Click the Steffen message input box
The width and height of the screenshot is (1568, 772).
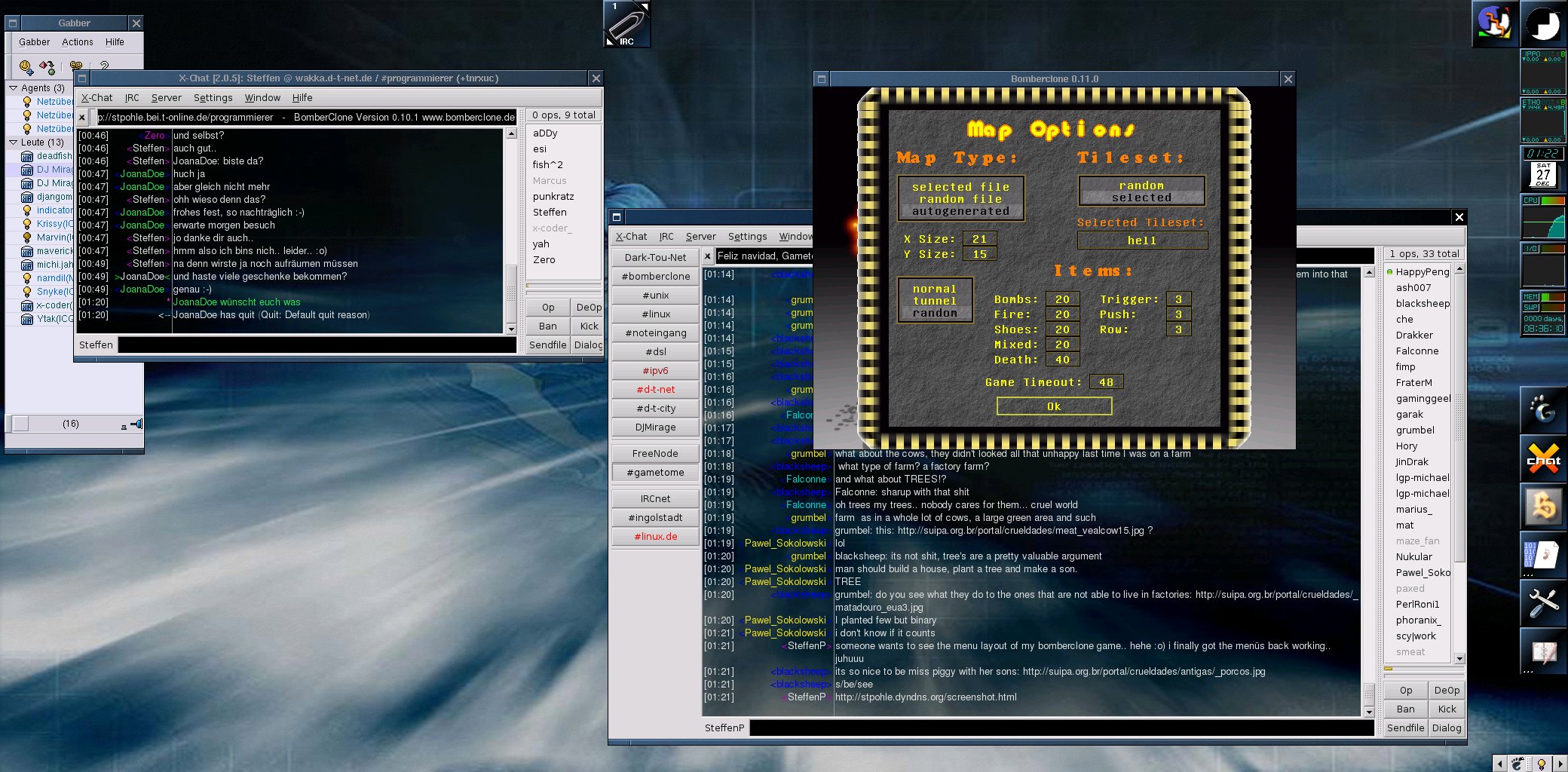click(x=317, y=345)
